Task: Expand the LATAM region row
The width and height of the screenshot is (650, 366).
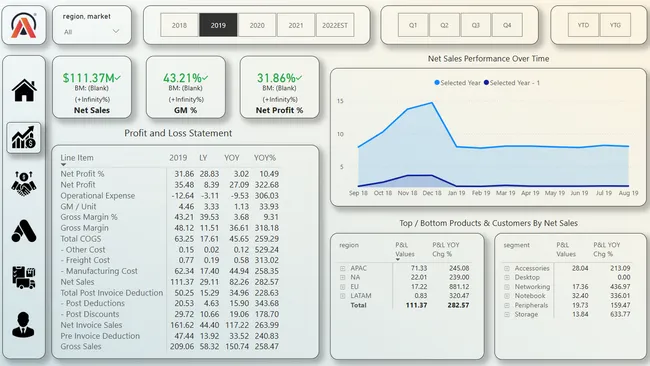Action: (343, 296)
